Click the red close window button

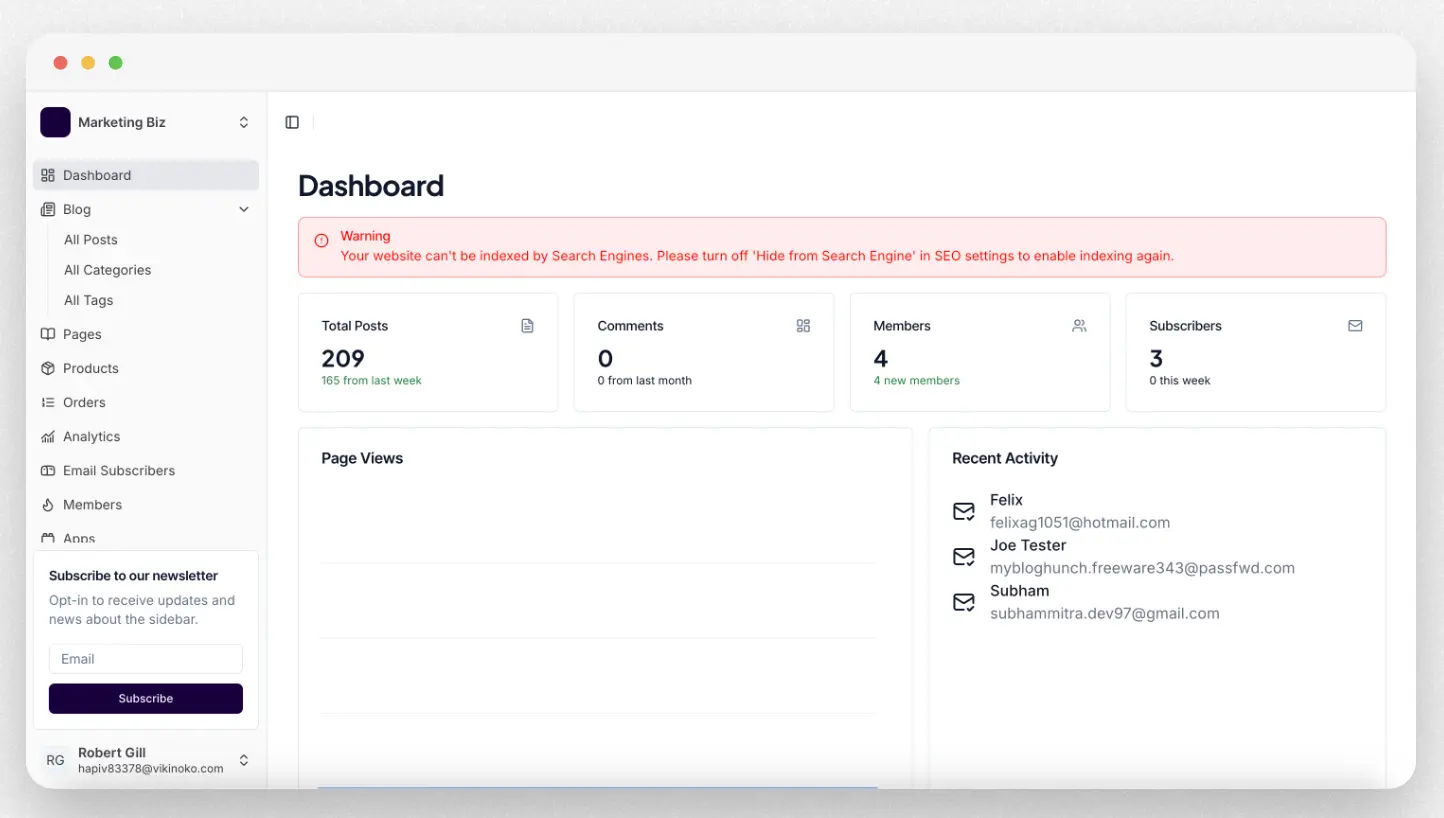pos(60,63)
